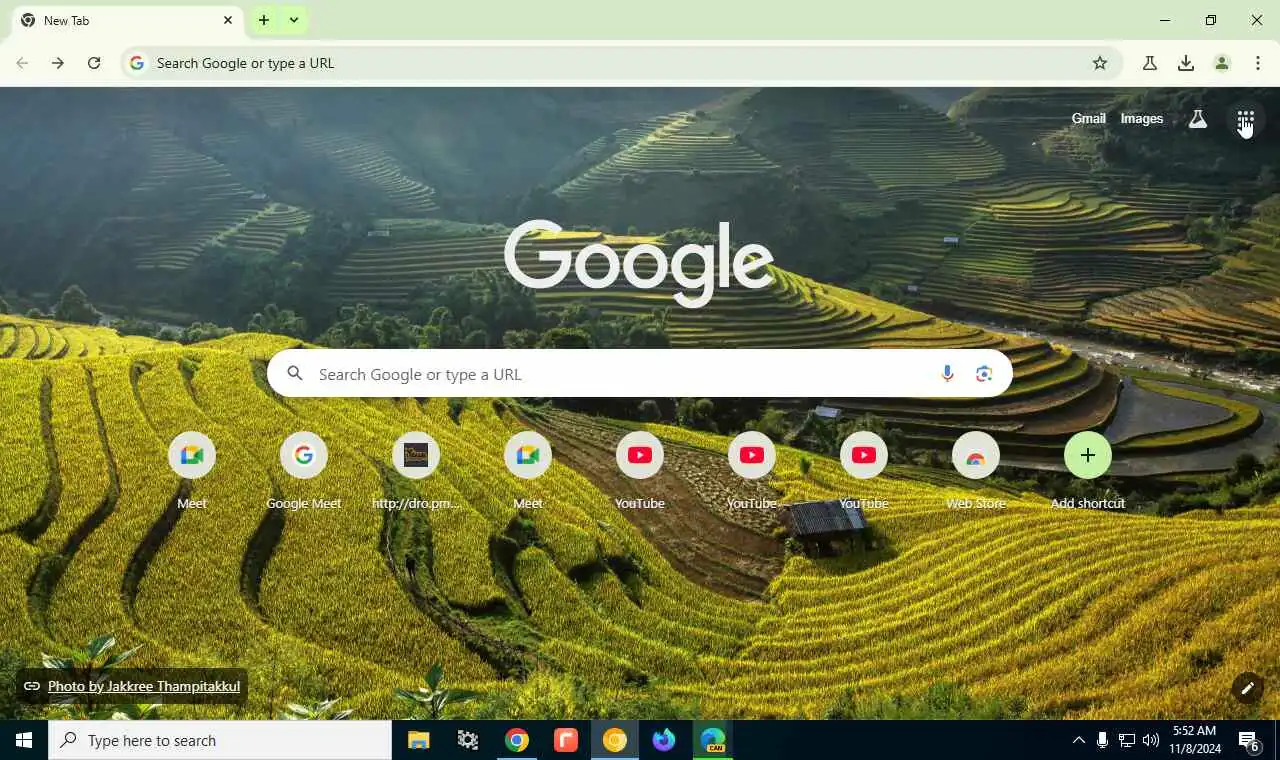This screenshot has width=1280, height=760.
Task: Open Google Chrome taskbar icon
Action: point(517,740)
